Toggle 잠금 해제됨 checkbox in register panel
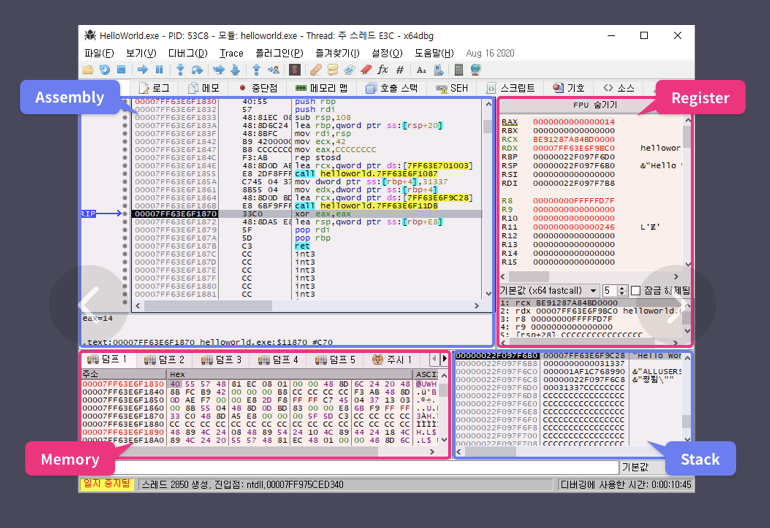This screenshot has height=528, width=770. click(635, 290)
